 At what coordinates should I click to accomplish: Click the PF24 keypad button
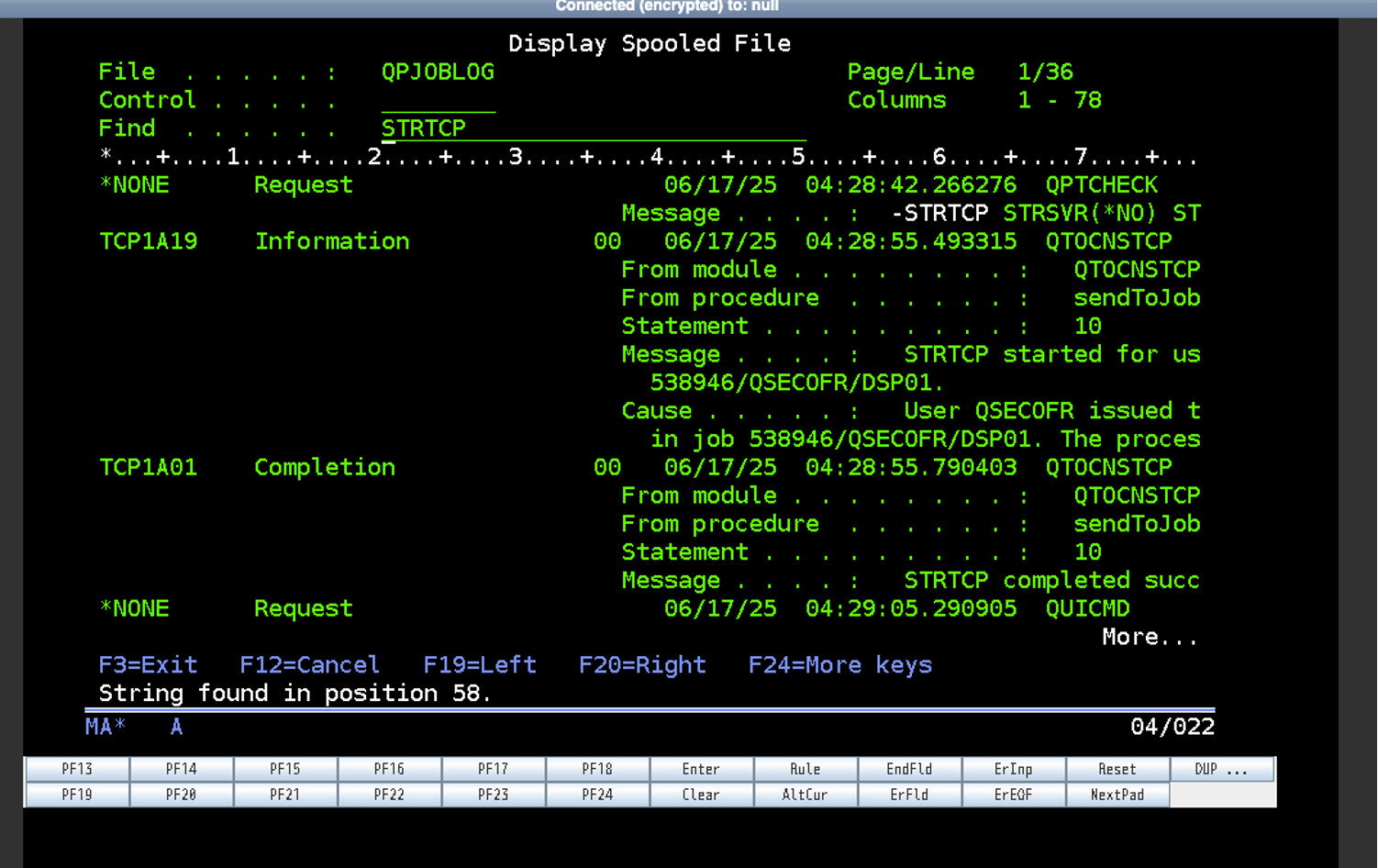[x=597, y=795]
